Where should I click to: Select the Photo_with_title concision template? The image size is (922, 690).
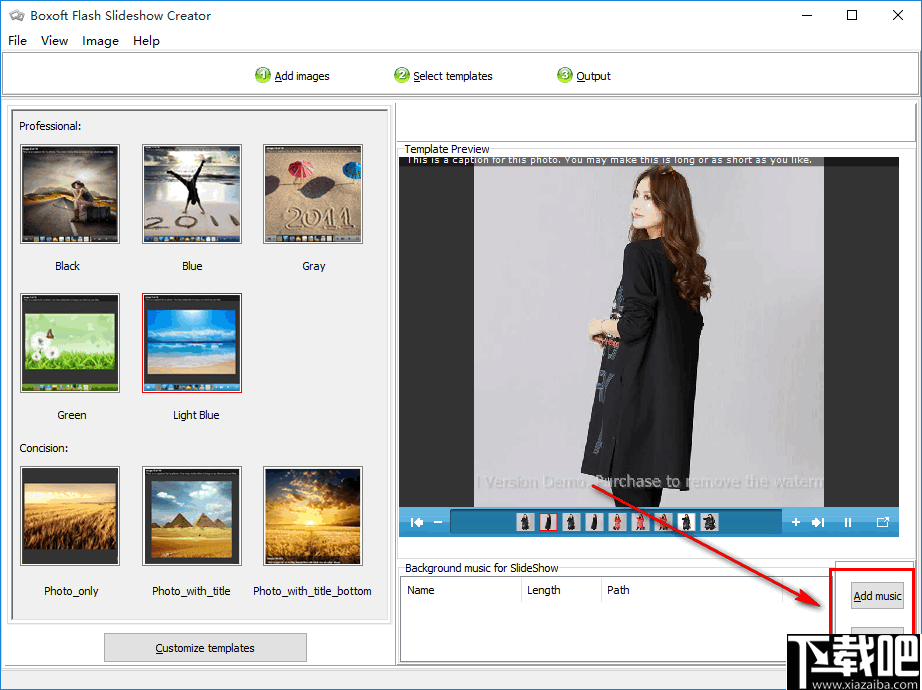[x=191, y=516]
